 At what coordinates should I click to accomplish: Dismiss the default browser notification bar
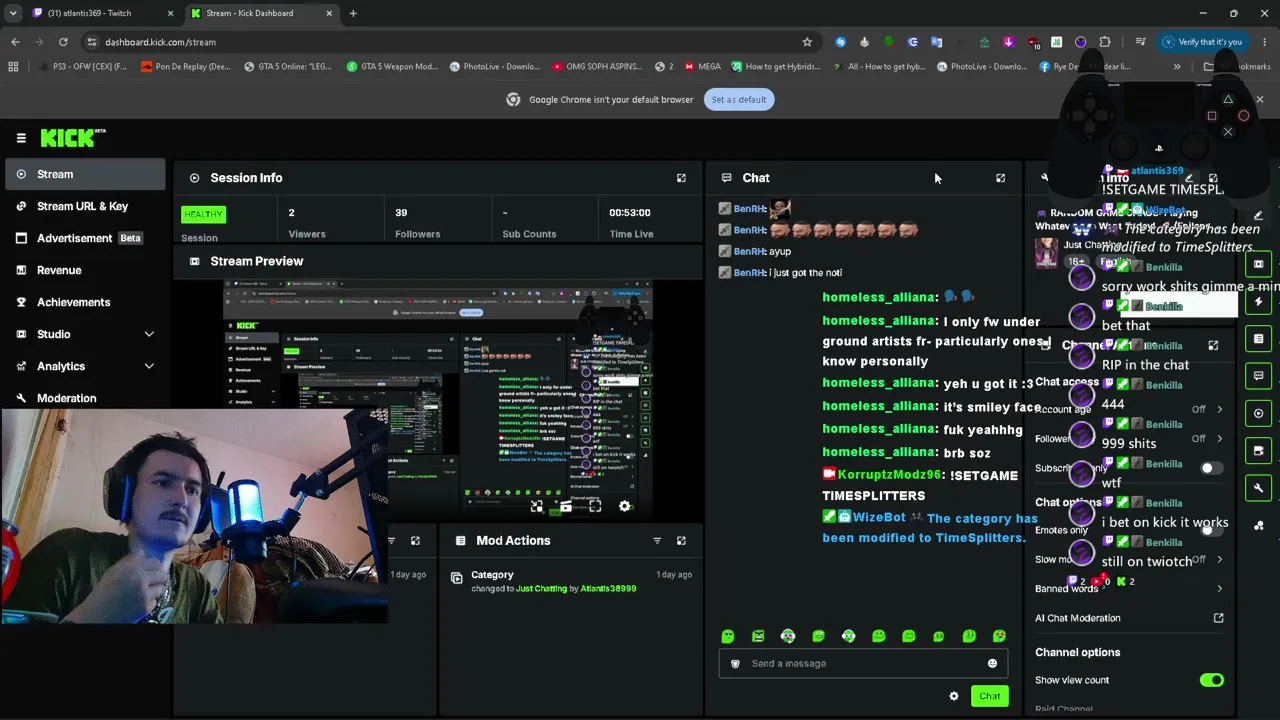coord(1259,99)
